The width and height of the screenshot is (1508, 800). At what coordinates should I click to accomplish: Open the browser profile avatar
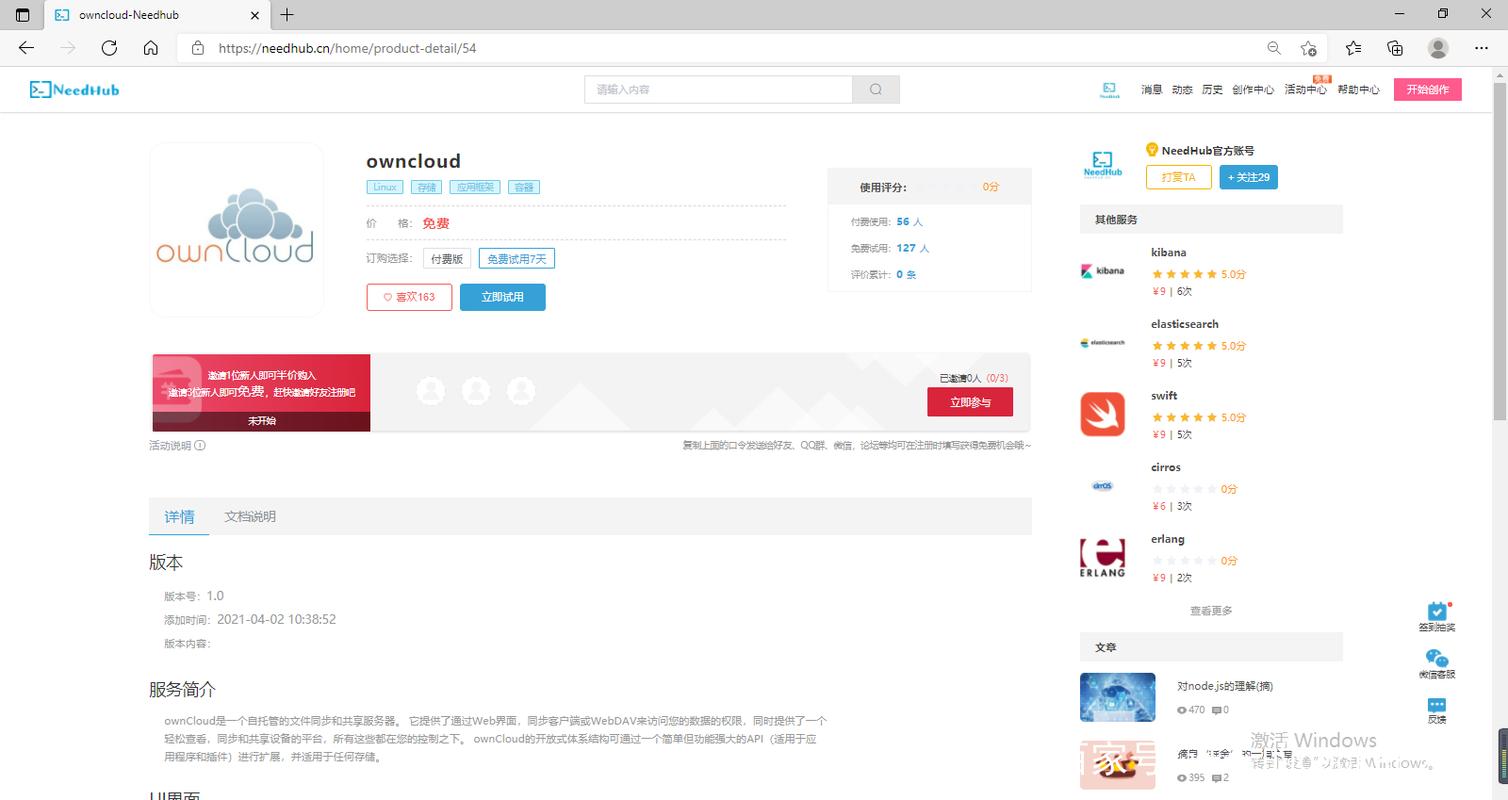coord(1438,48)
